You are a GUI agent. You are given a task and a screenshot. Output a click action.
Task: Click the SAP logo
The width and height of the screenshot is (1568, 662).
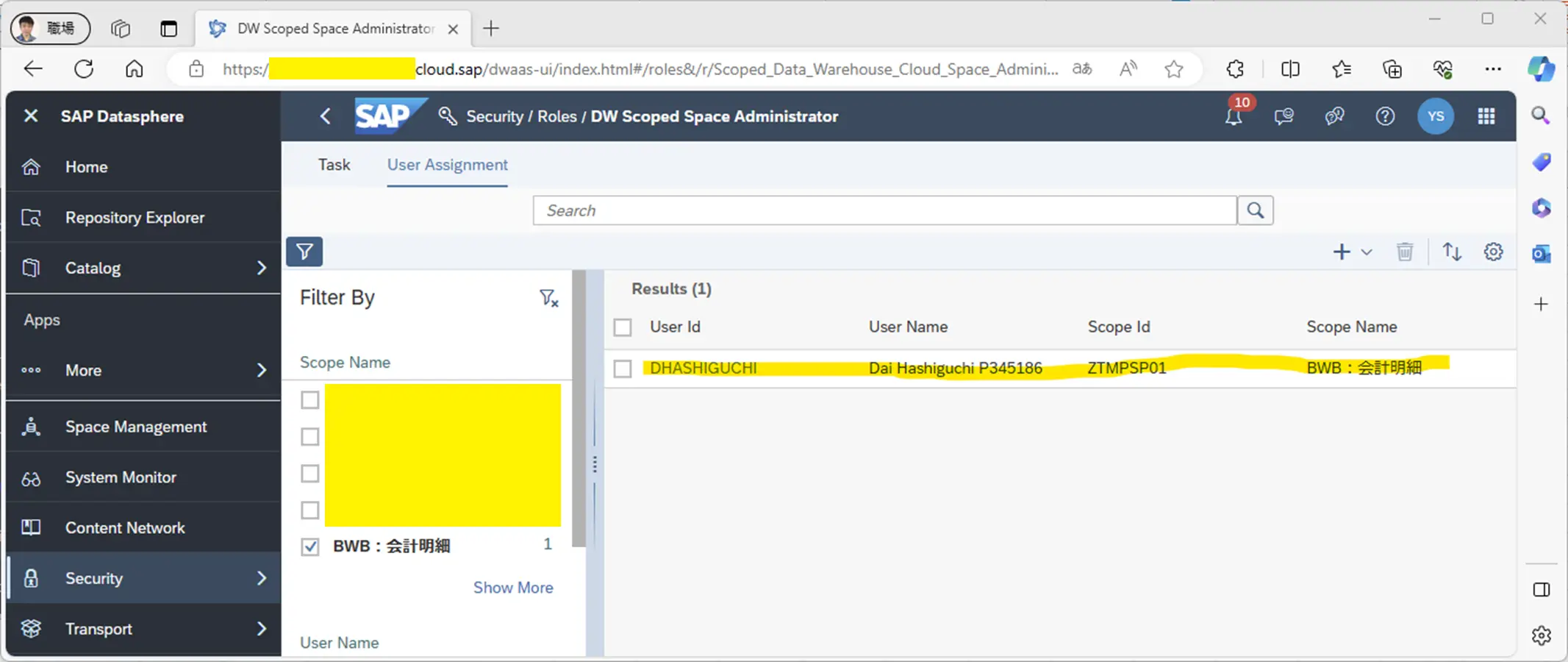coord(390,116)
